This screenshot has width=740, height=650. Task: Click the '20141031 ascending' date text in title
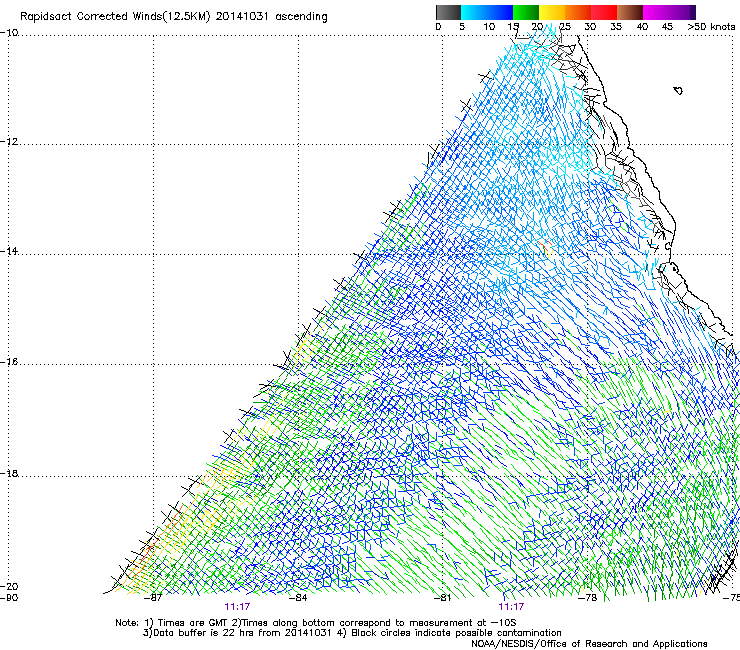(271, 16)
